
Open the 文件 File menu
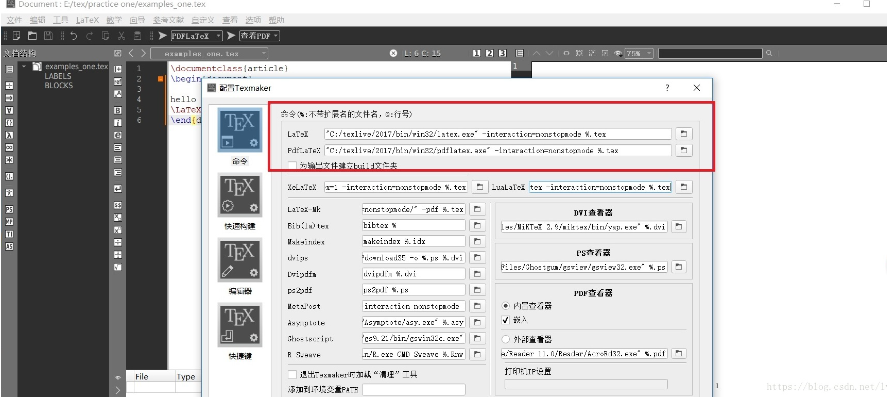point(14,20)
